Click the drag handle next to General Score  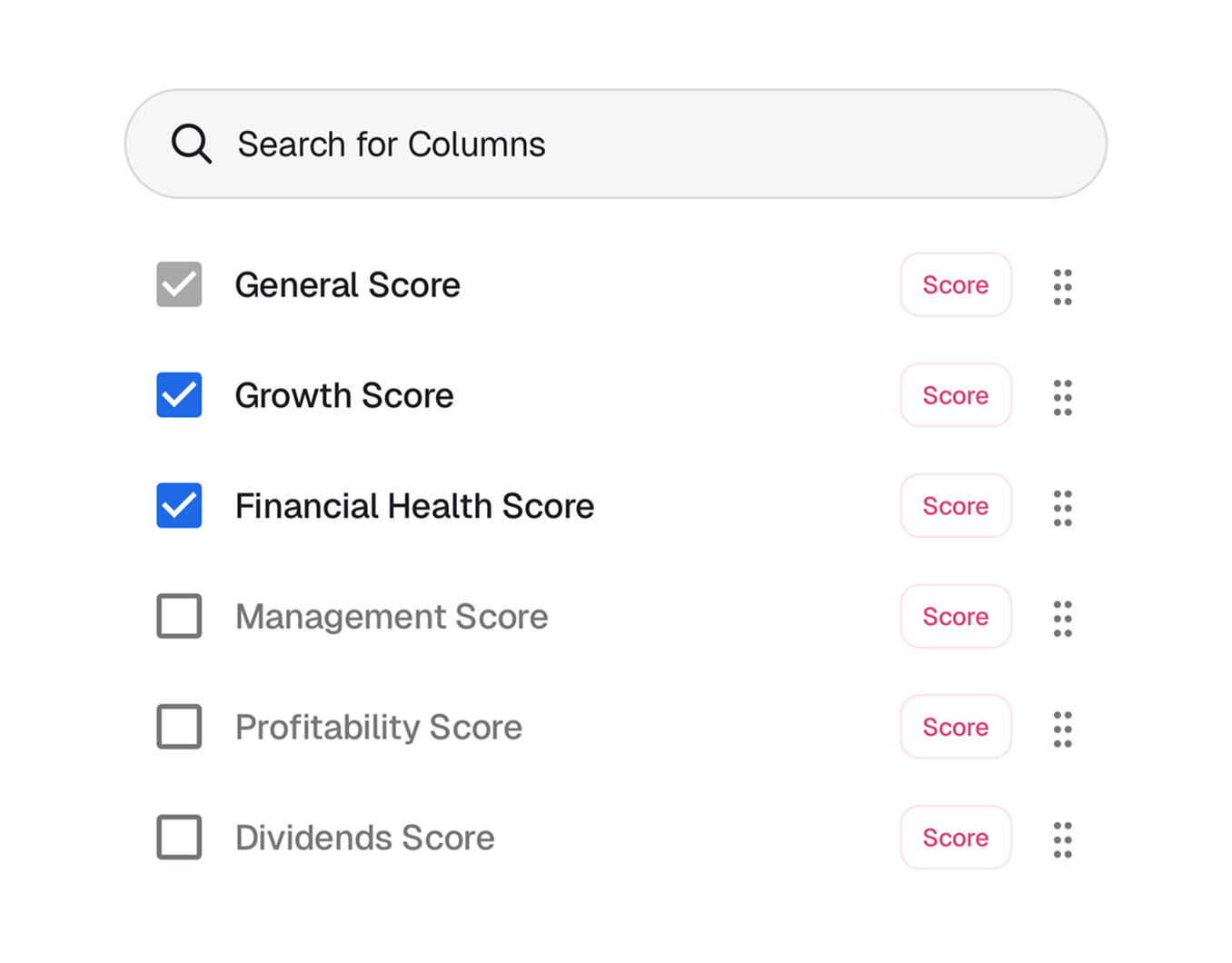coord(1062,285)
